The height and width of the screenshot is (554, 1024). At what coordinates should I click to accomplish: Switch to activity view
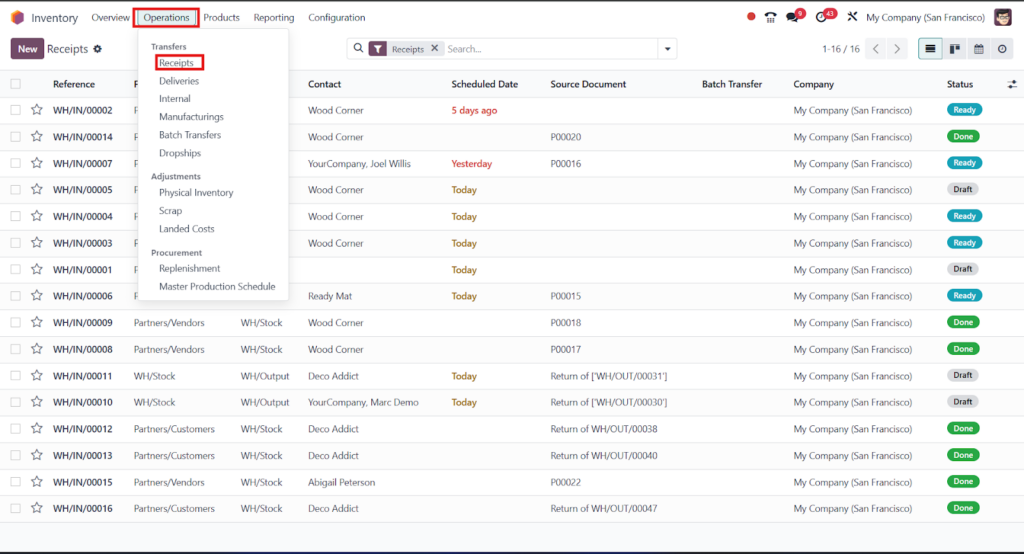[x=1002, y=49]
